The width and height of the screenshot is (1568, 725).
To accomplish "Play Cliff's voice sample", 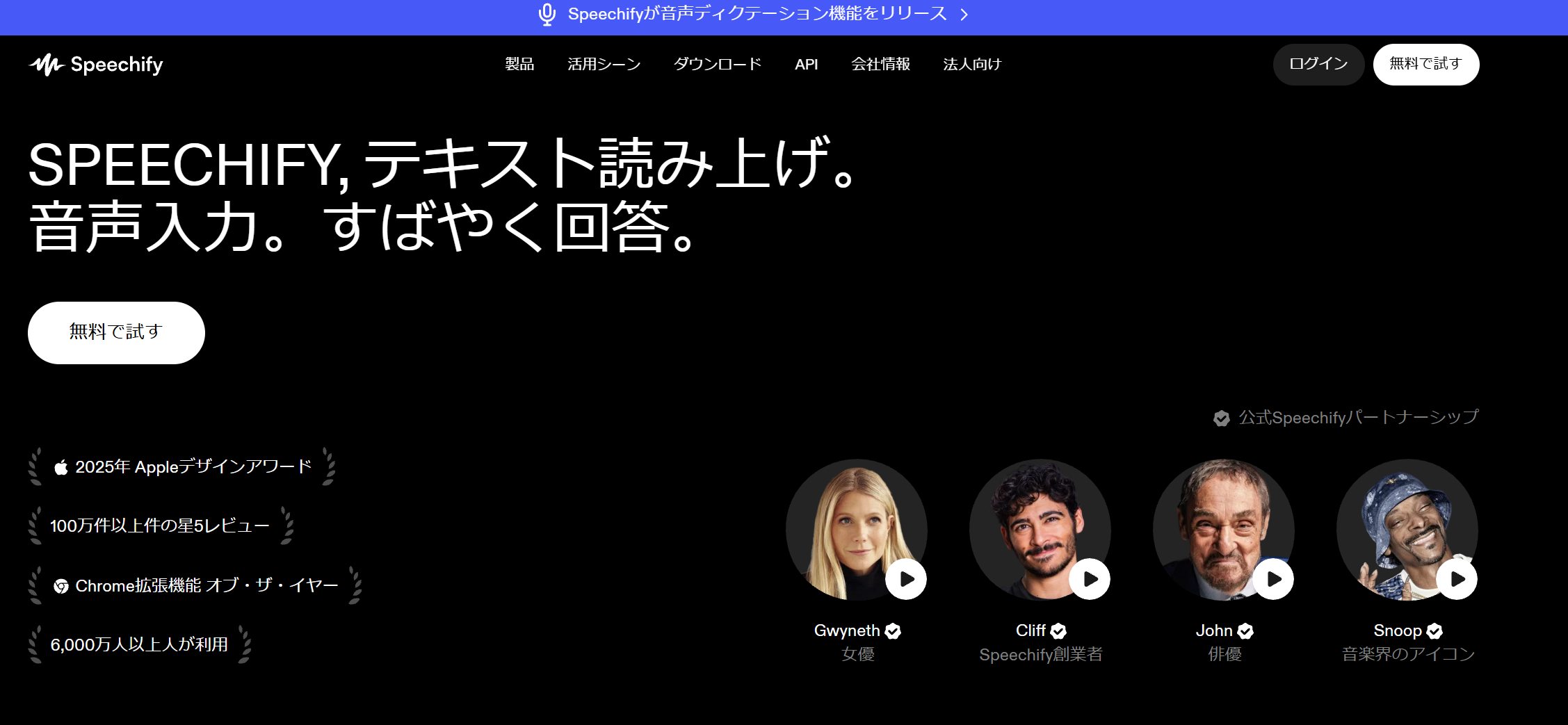I will [1090, 579].
